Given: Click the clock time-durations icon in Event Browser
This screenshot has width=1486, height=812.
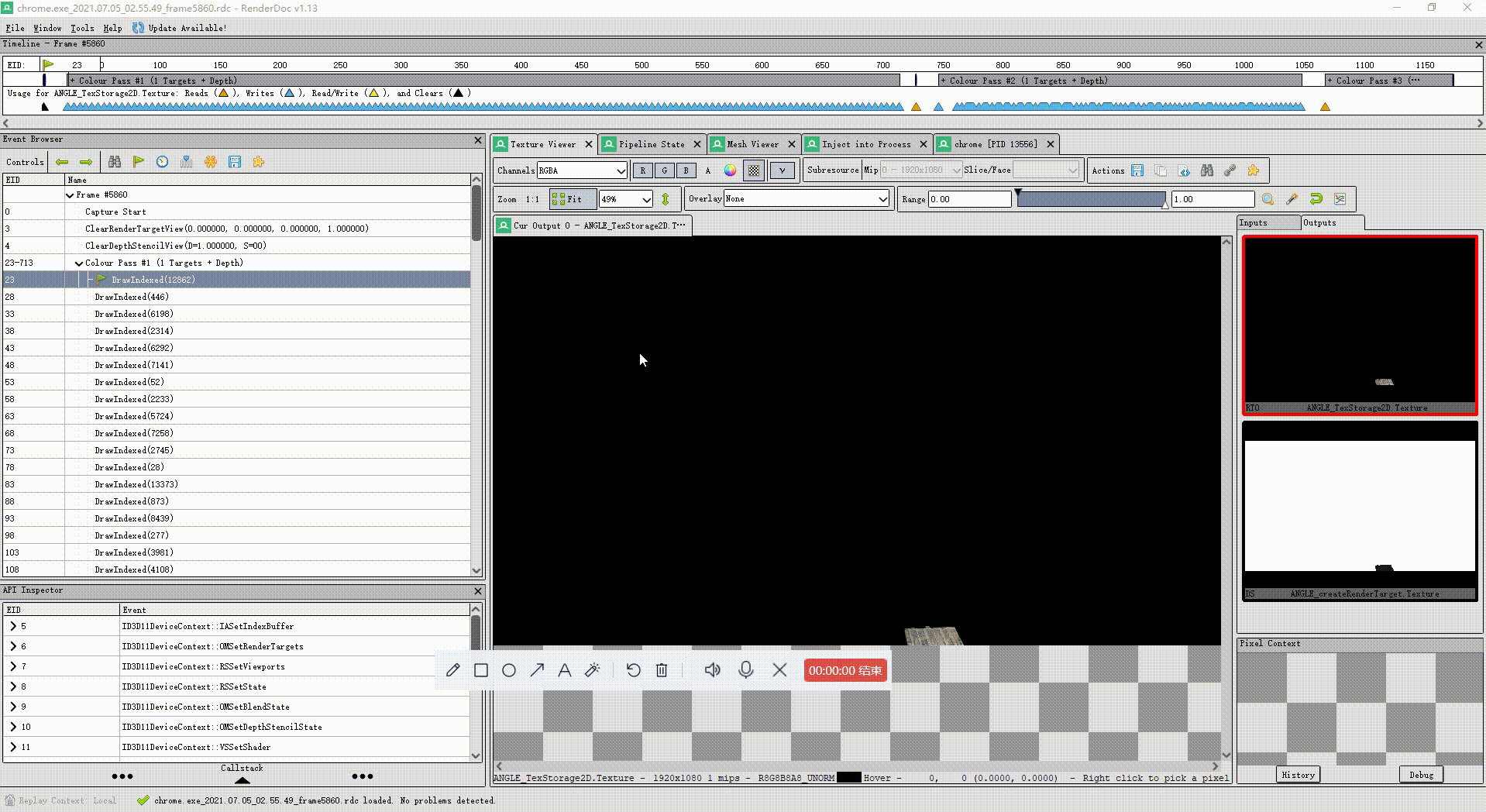Looking at the screenshot, I should pyautogui.click(x=162, y=162).
